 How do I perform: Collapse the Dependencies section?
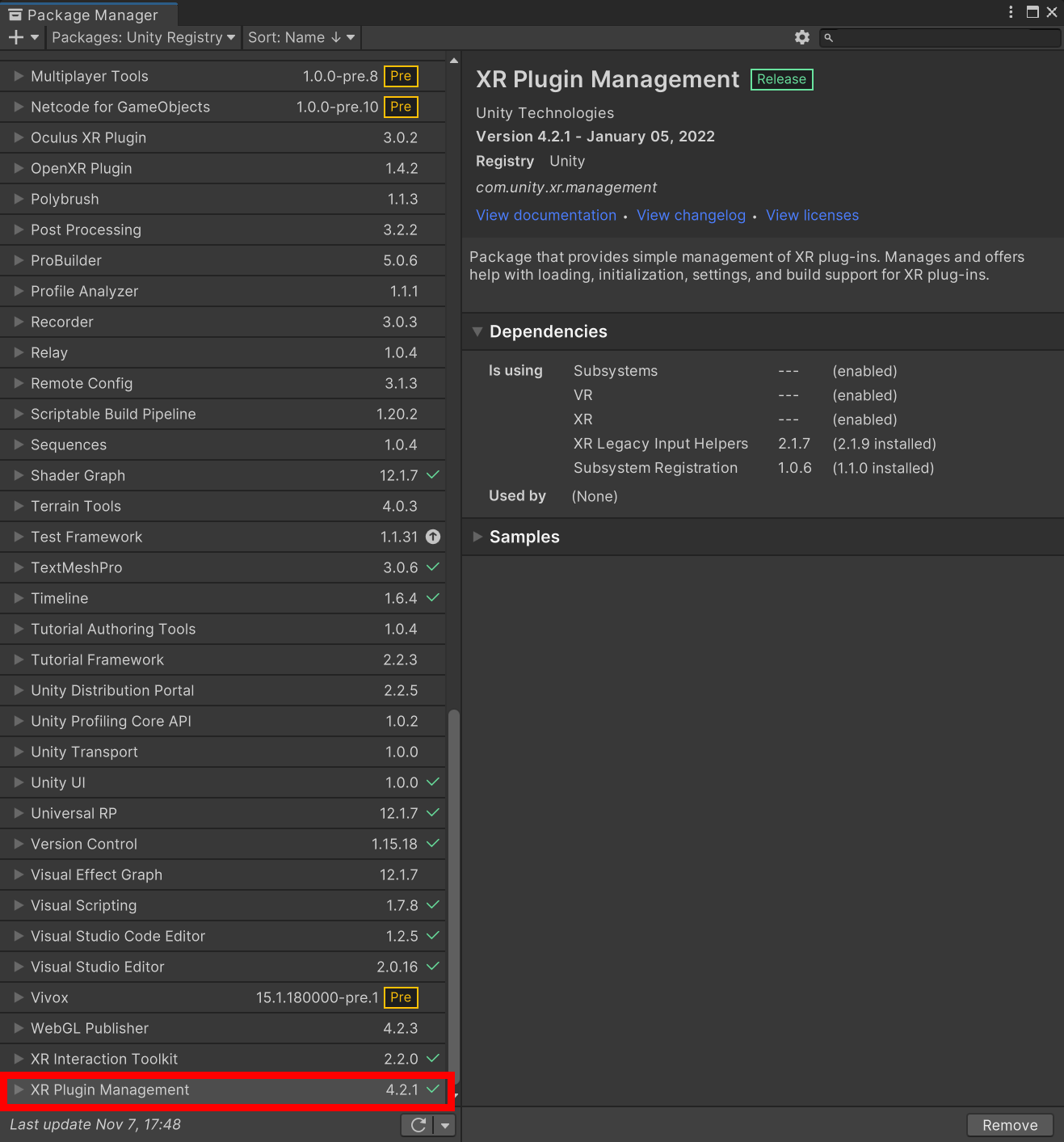[477, 331]
